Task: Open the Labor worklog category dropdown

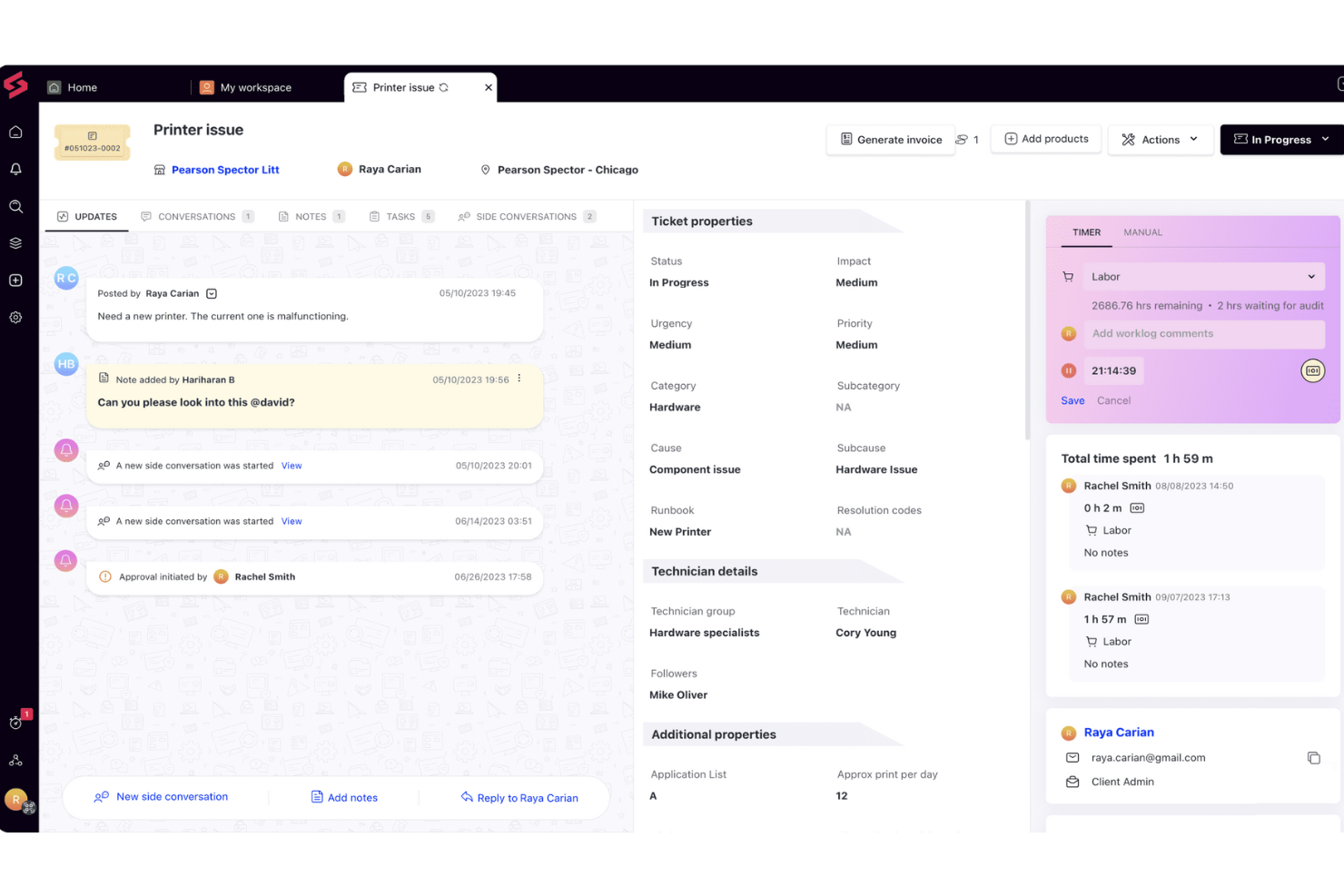Action: [x=1202, y=276]
